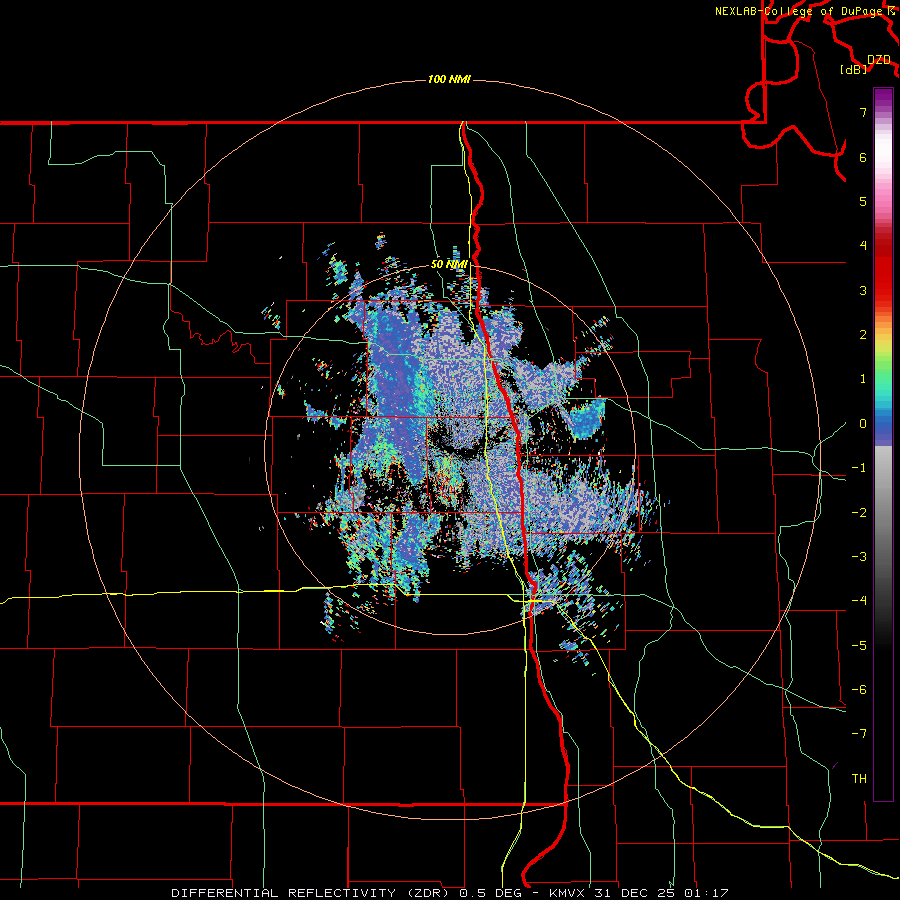Click the 31 DEC 25 date text

tap(635, 893)
